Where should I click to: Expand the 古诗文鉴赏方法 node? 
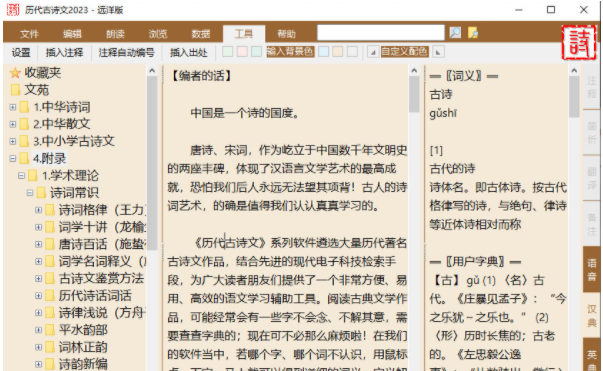tap(38, 278)
